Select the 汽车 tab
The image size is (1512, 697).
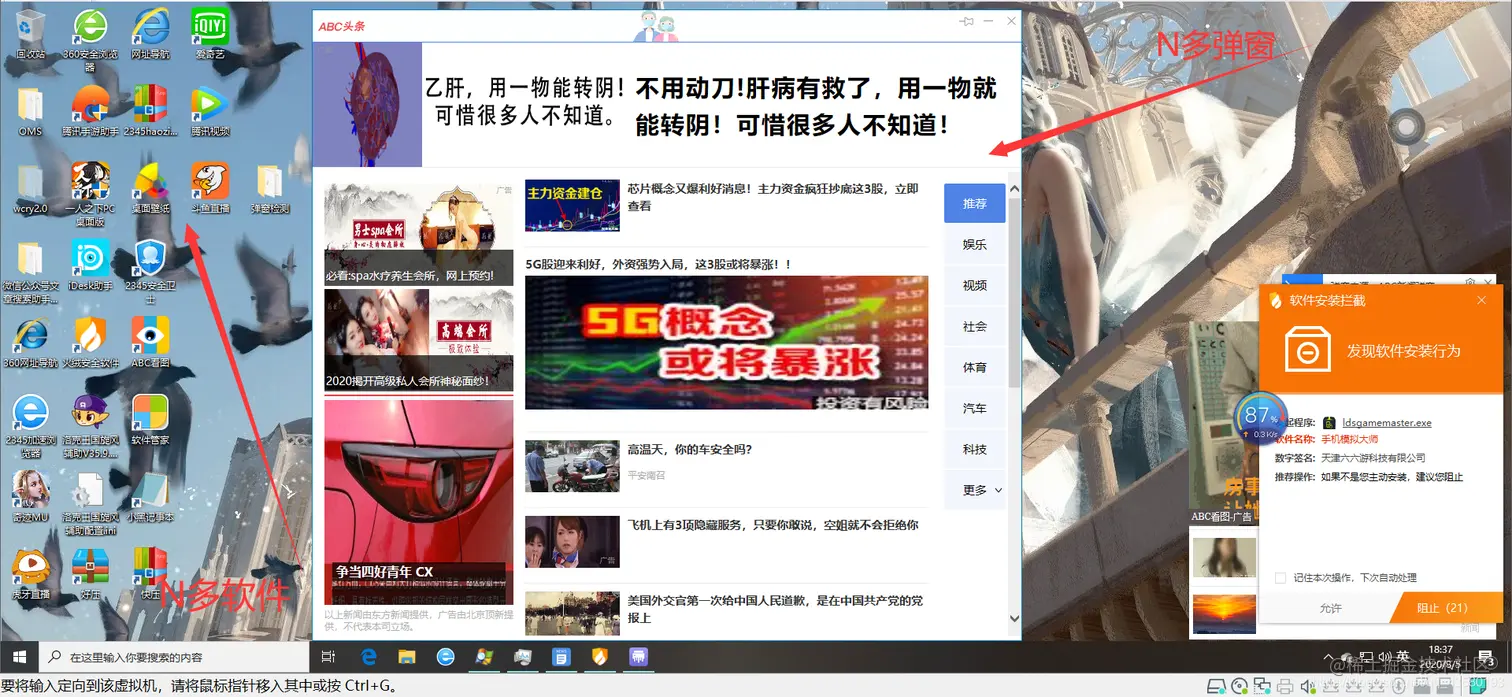click(975, 408)
